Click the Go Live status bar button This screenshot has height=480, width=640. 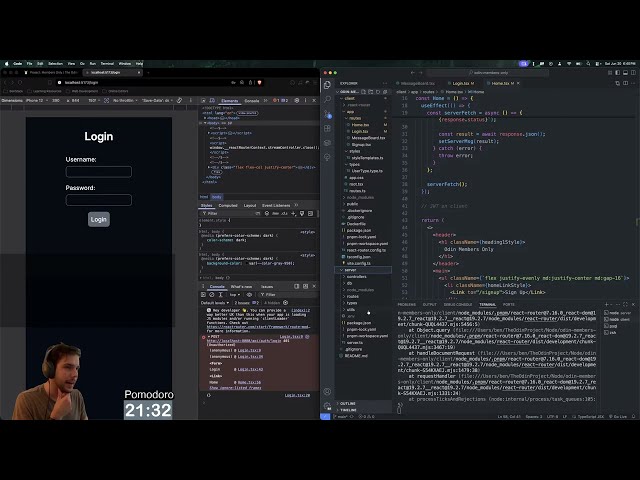(618, 416)
